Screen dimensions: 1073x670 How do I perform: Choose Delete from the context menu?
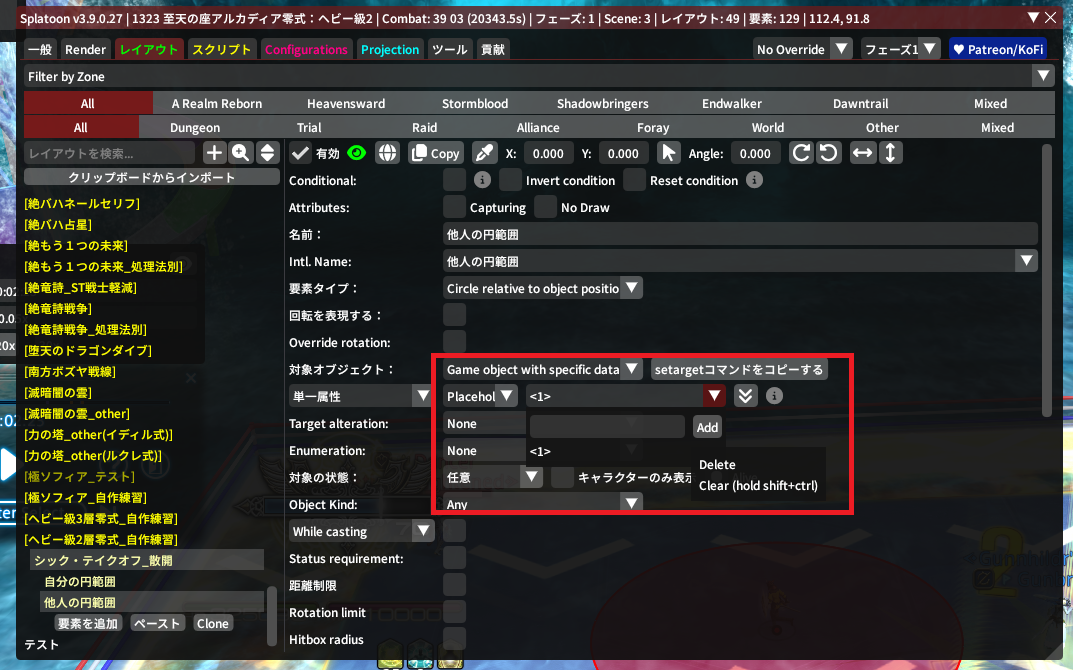point(717,465)
